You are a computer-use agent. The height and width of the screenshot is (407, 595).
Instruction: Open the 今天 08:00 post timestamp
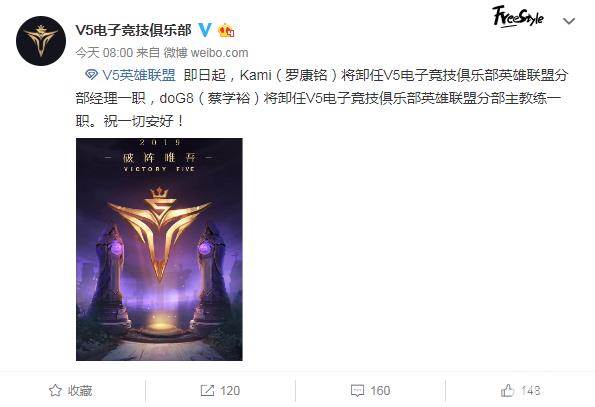(104, 52)
